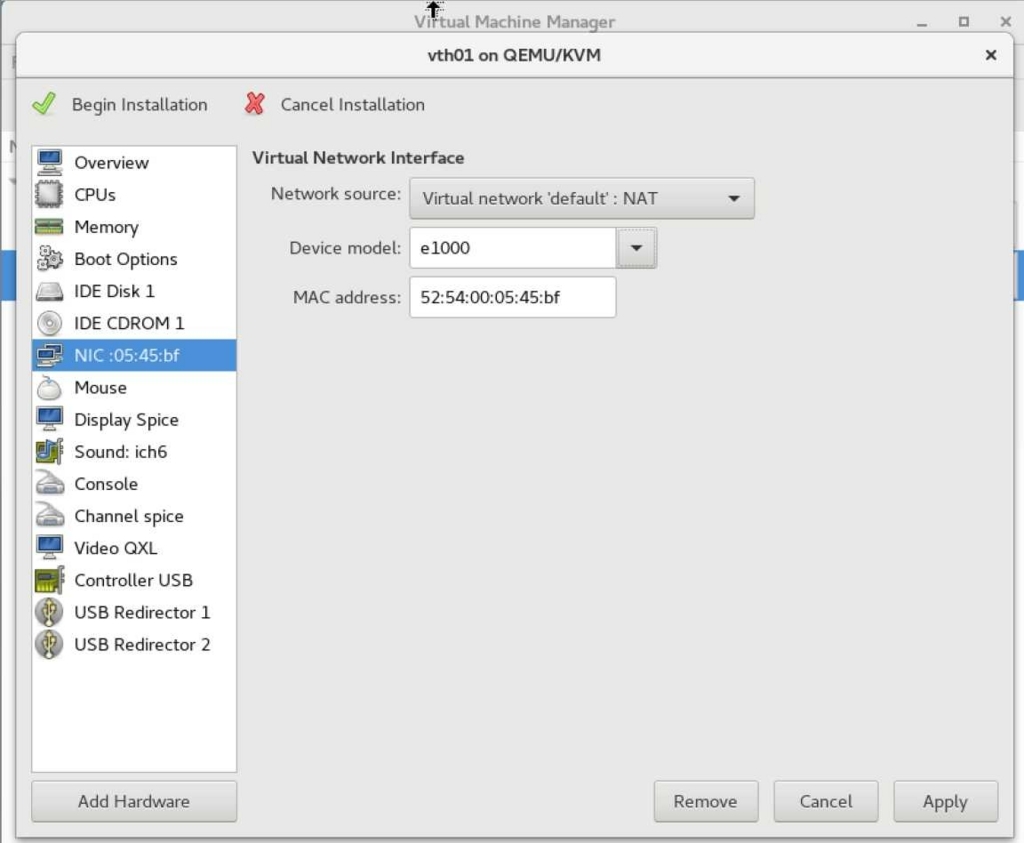The image size is (1024, 843).
Task: Select the USB Redirector 1 icon
Action: pyautogui.click(x=50, y=612)
